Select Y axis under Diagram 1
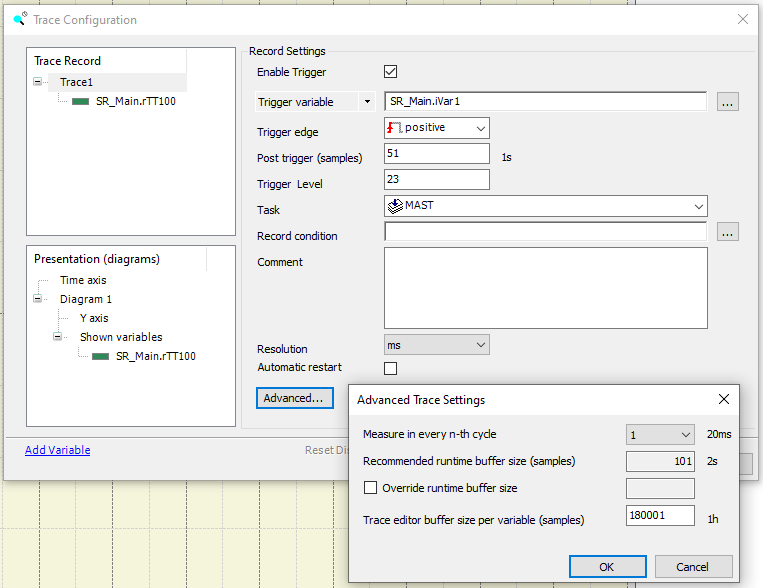The height and width of the screenshot is (588, 763). click(x=94, y=318)
